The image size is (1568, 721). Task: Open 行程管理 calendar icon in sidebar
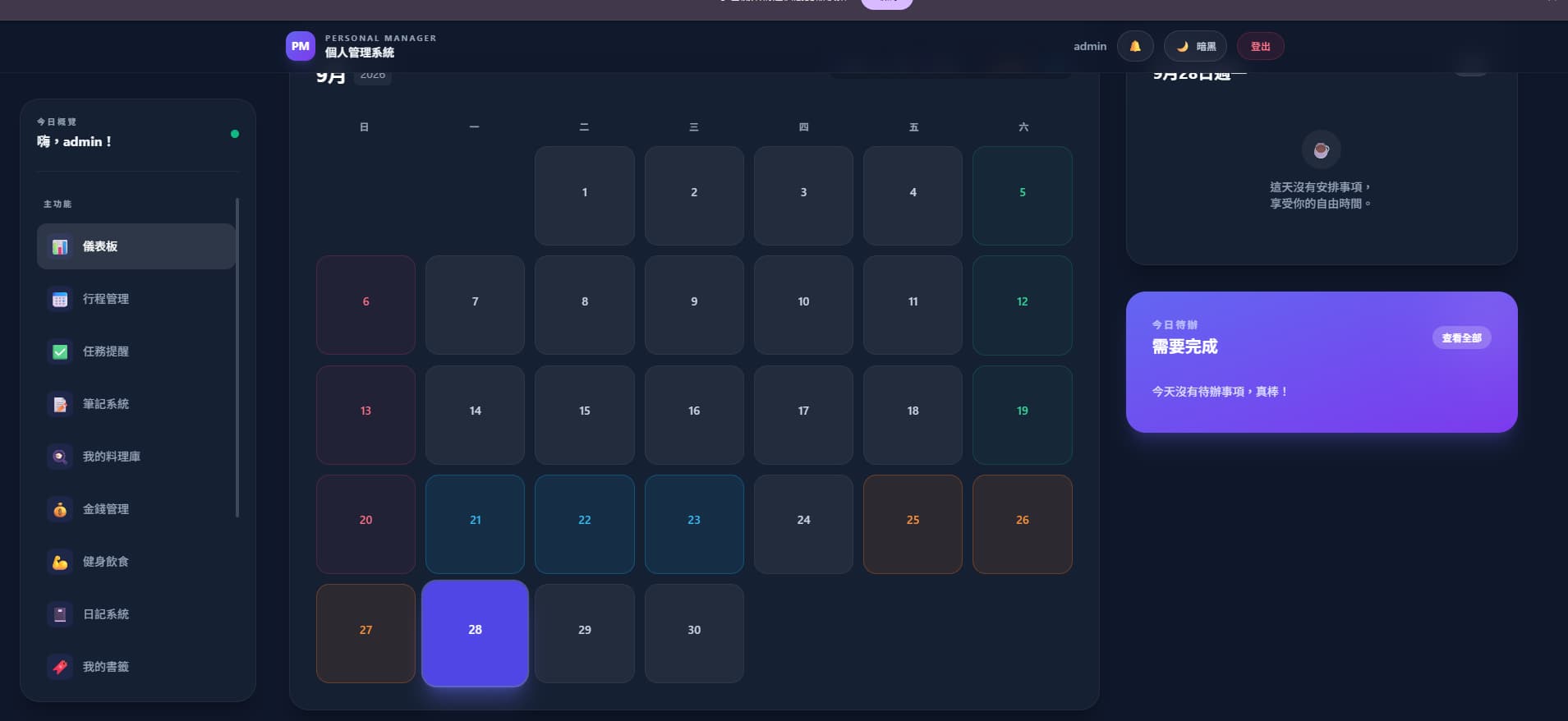(x=60, y=299)
